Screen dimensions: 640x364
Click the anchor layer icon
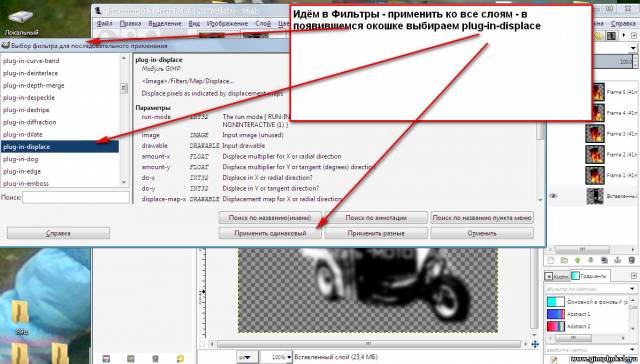(x=618, y=260)
